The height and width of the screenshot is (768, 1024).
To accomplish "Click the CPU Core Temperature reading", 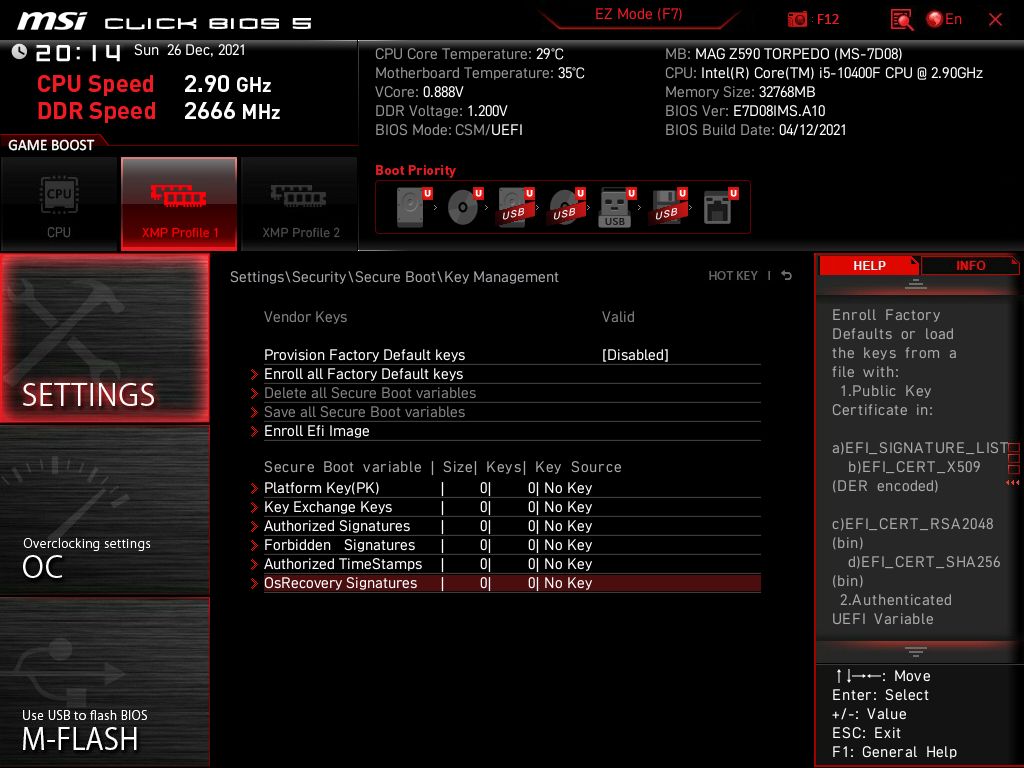I will 469,54.
